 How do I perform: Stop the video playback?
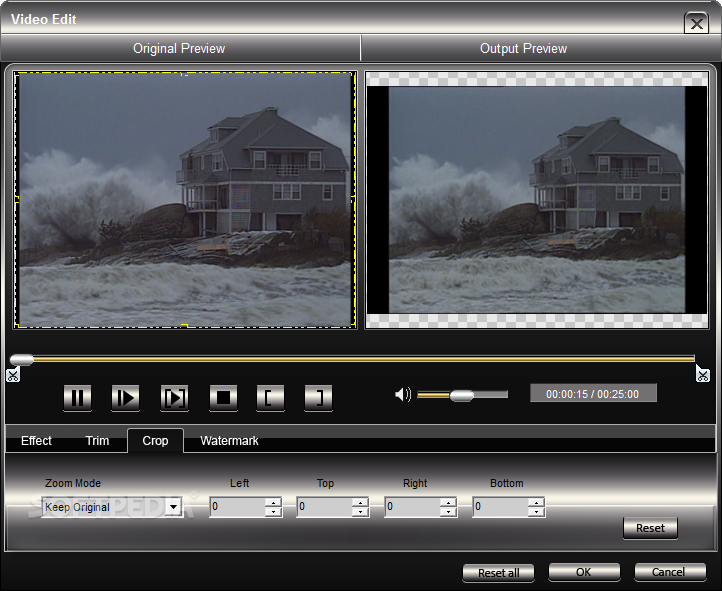pos(223,397)
